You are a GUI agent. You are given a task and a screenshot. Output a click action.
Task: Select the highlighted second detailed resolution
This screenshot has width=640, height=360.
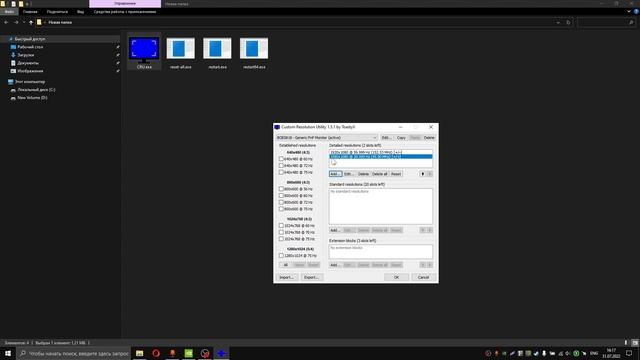pos(380,156)
